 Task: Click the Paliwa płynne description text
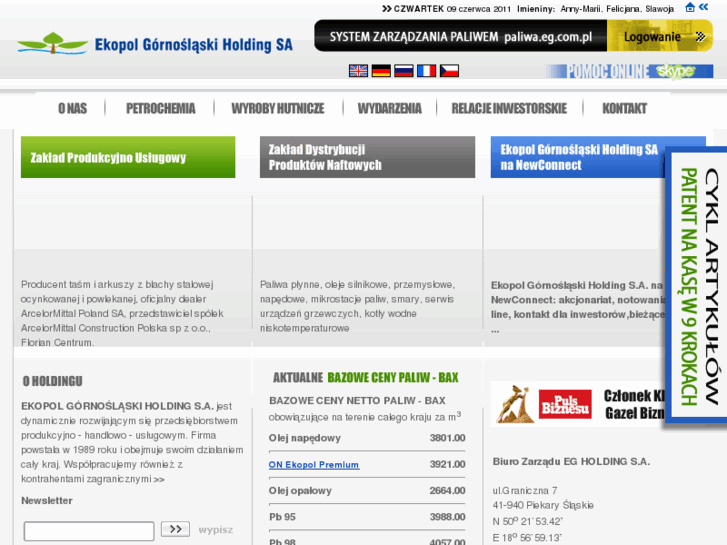pos(357,306)
